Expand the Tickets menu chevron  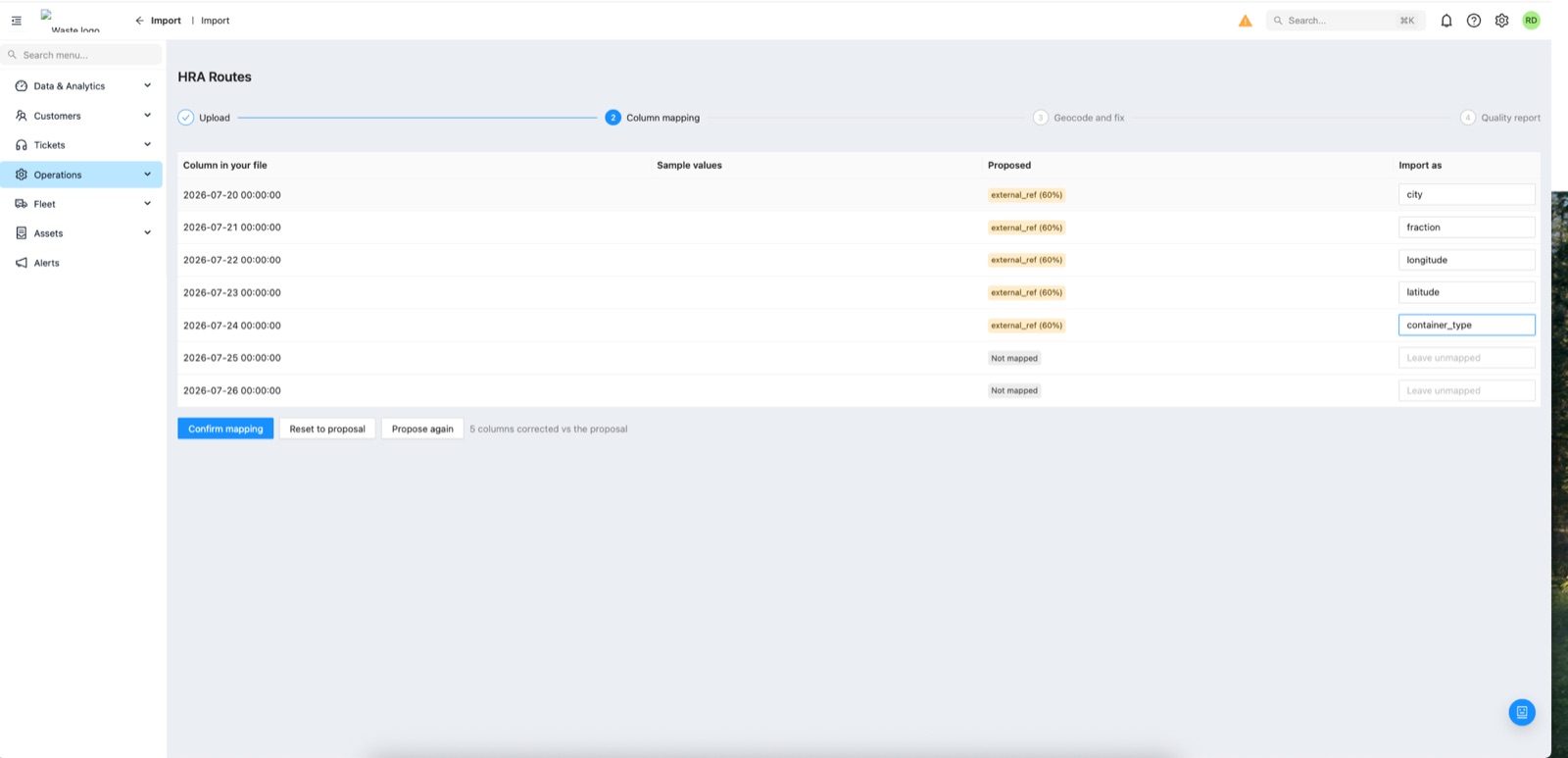point(148,145)
